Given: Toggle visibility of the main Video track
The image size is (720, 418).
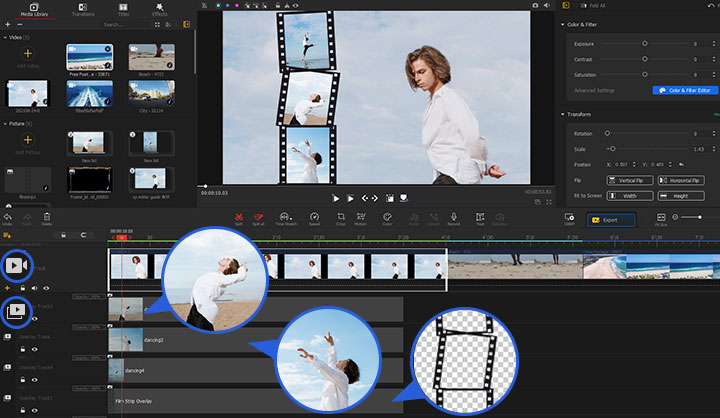Looking at the screenshot, I should 46,288.
